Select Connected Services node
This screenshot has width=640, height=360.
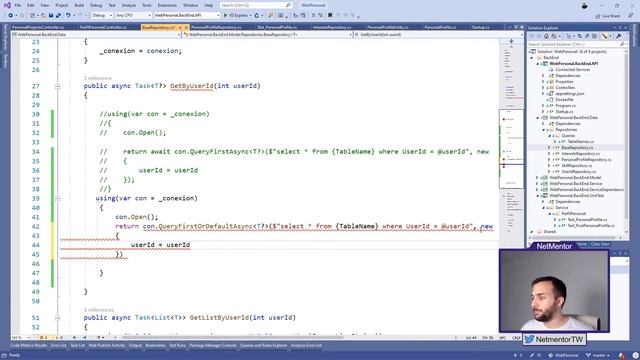572,70
